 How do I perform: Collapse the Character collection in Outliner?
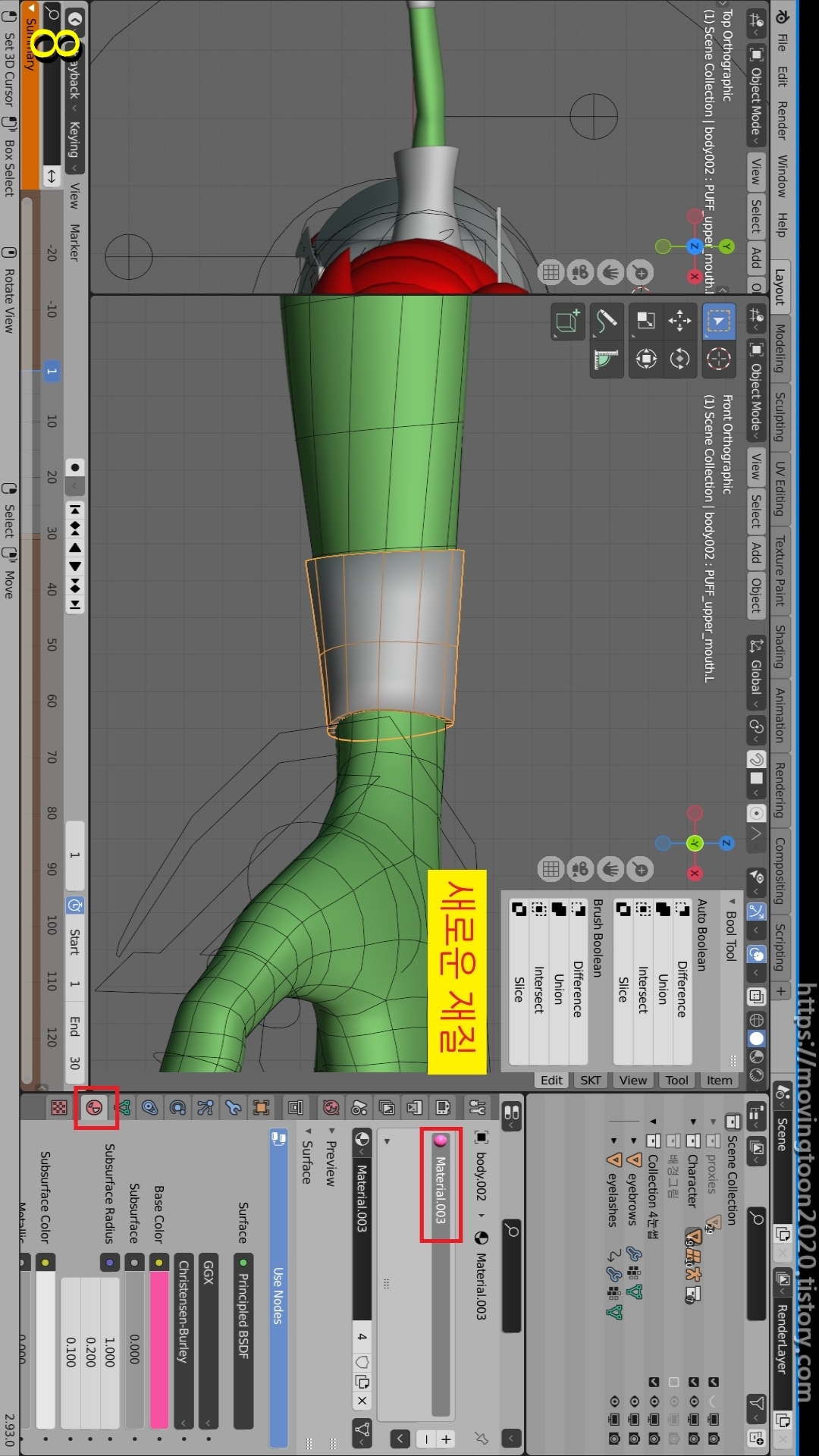[693, 1121]
